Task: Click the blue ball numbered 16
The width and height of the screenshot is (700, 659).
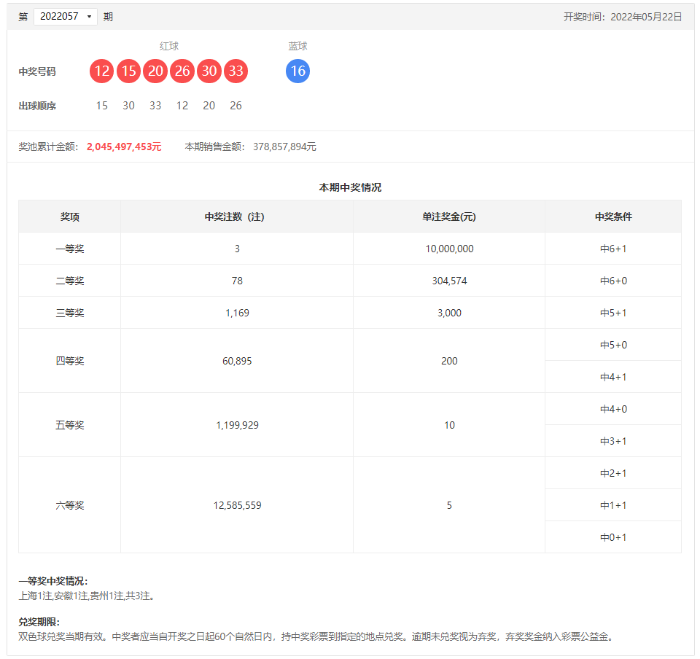Action: [x=297, y=71]
